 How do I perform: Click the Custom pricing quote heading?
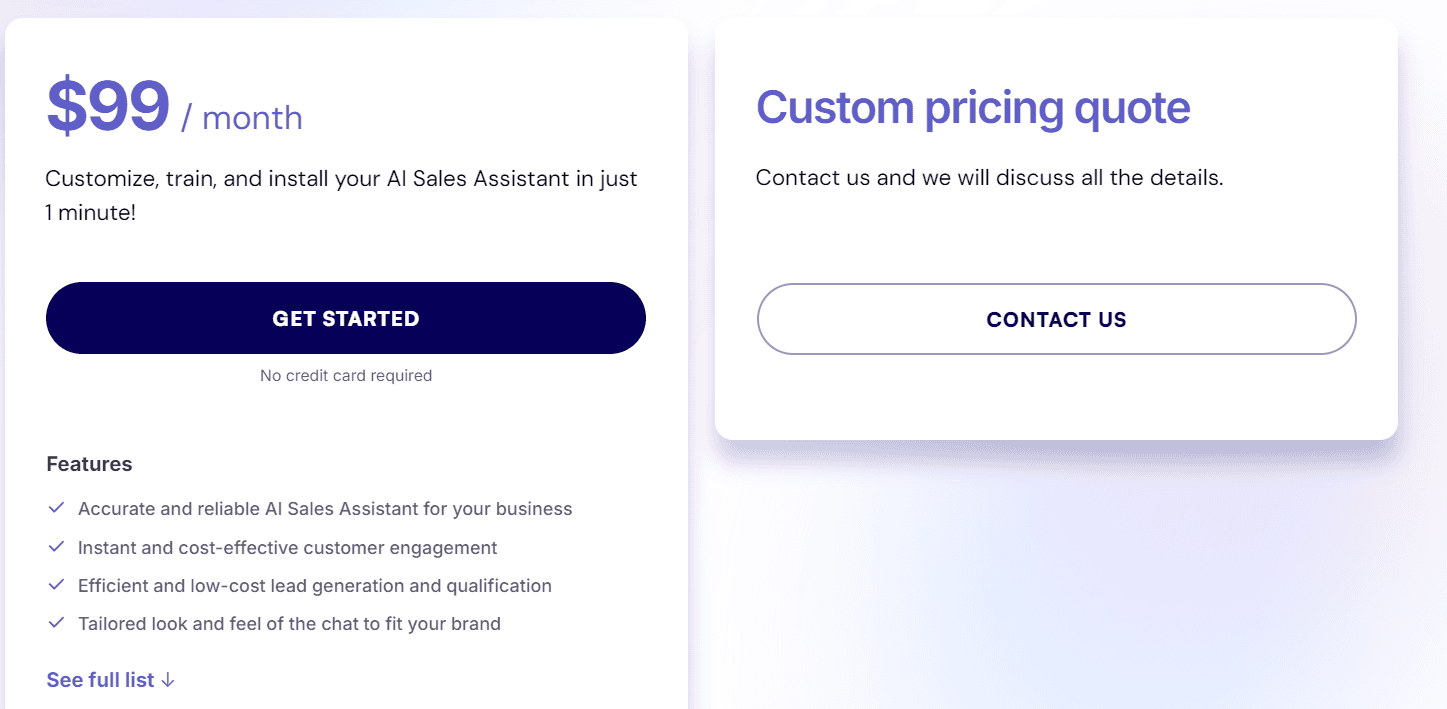point(973,107)
